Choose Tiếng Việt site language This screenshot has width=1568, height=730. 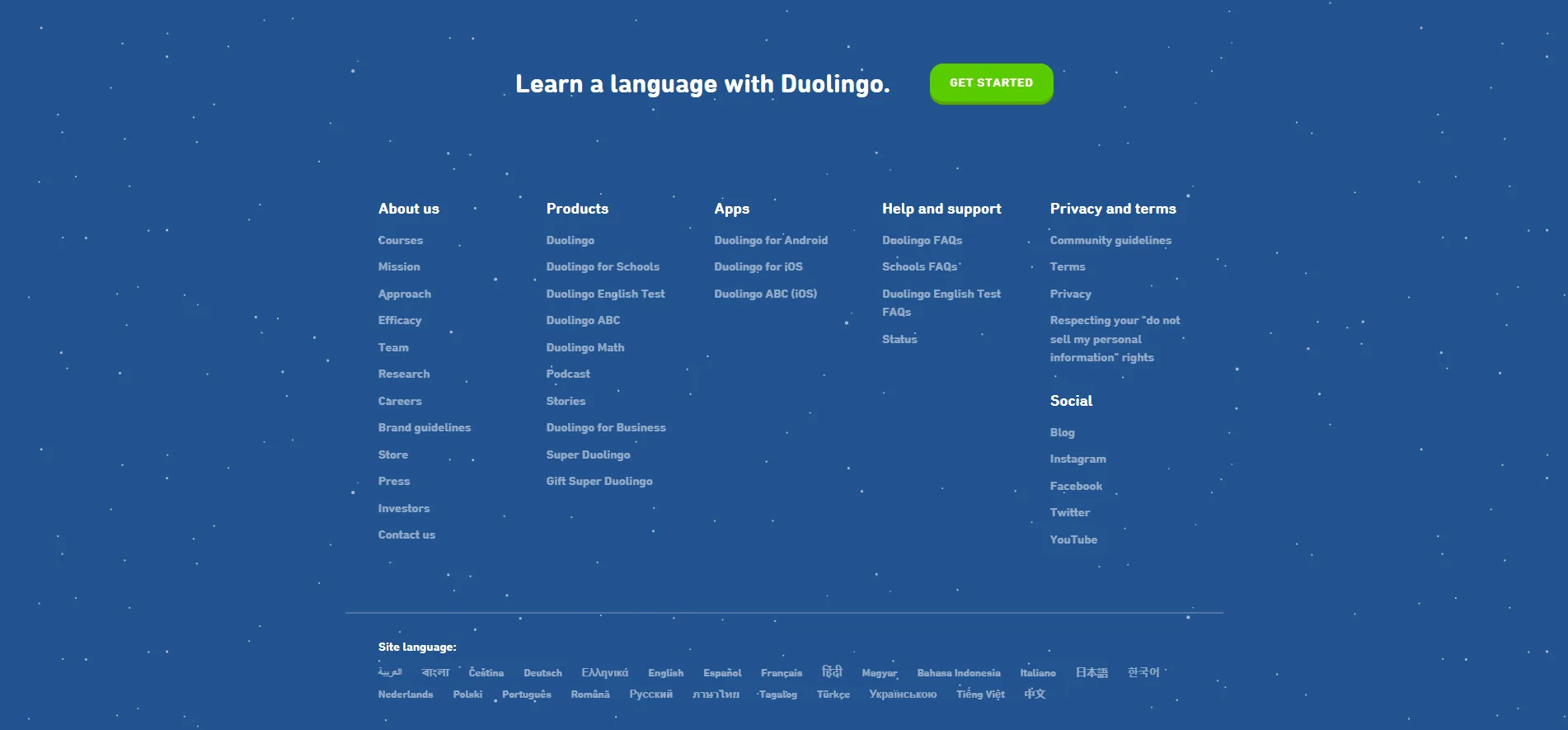[x=980, y=695]
